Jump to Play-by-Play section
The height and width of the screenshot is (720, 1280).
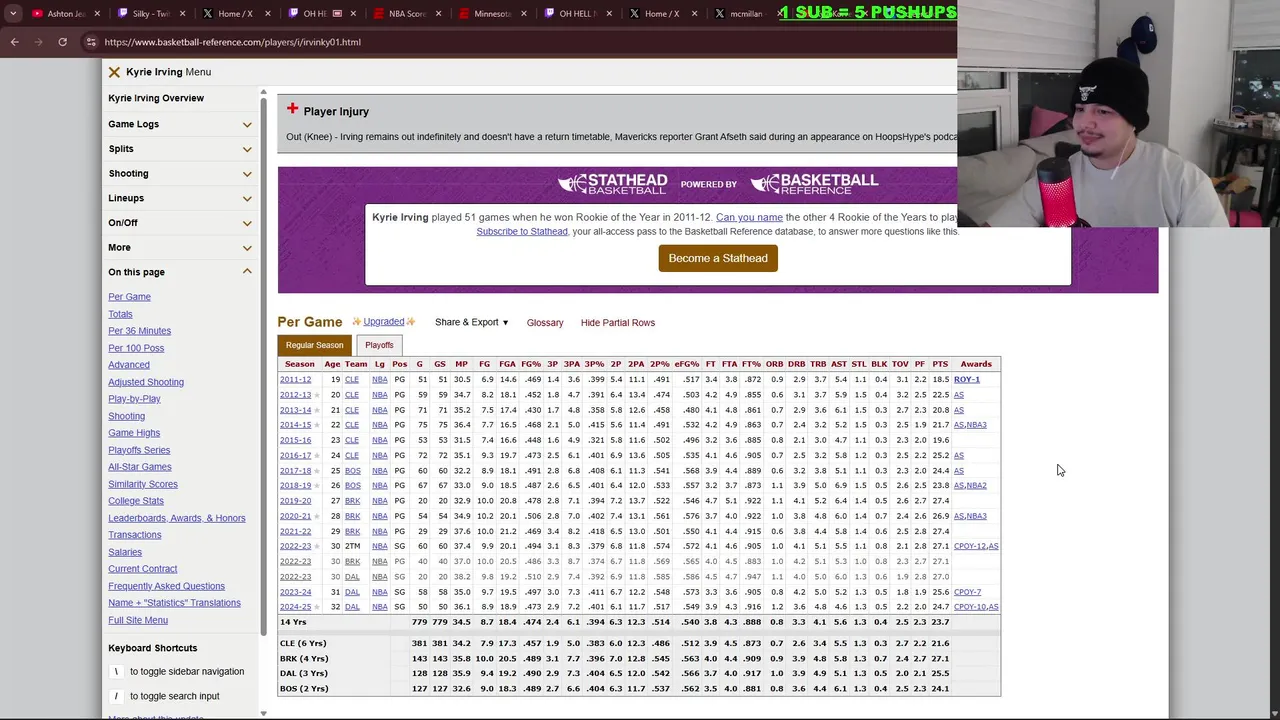(134, 399)
